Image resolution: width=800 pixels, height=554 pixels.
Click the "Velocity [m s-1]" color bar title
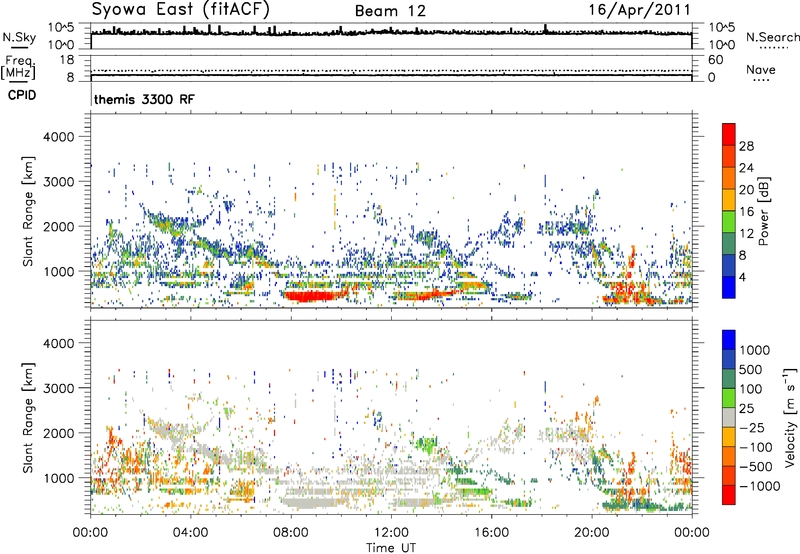pyautogui.click(x=791, y=417)
